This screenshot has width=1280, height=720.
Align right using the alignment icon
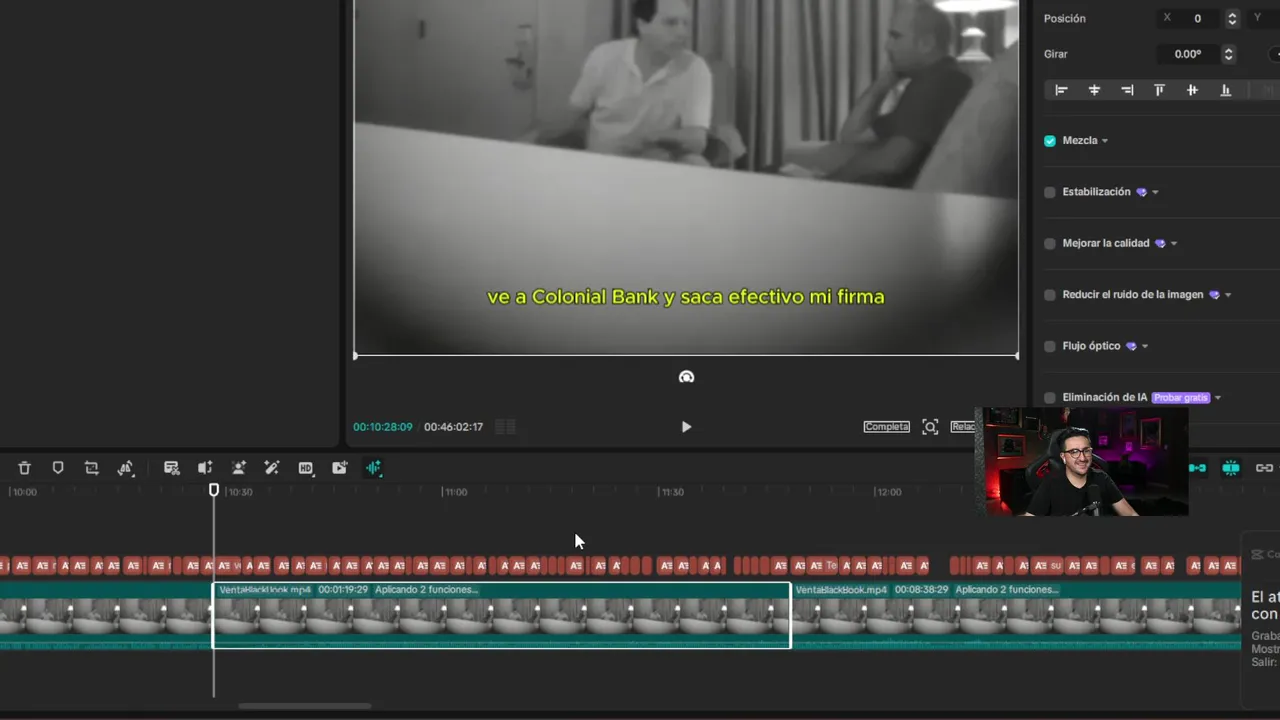pos(1127,90)
